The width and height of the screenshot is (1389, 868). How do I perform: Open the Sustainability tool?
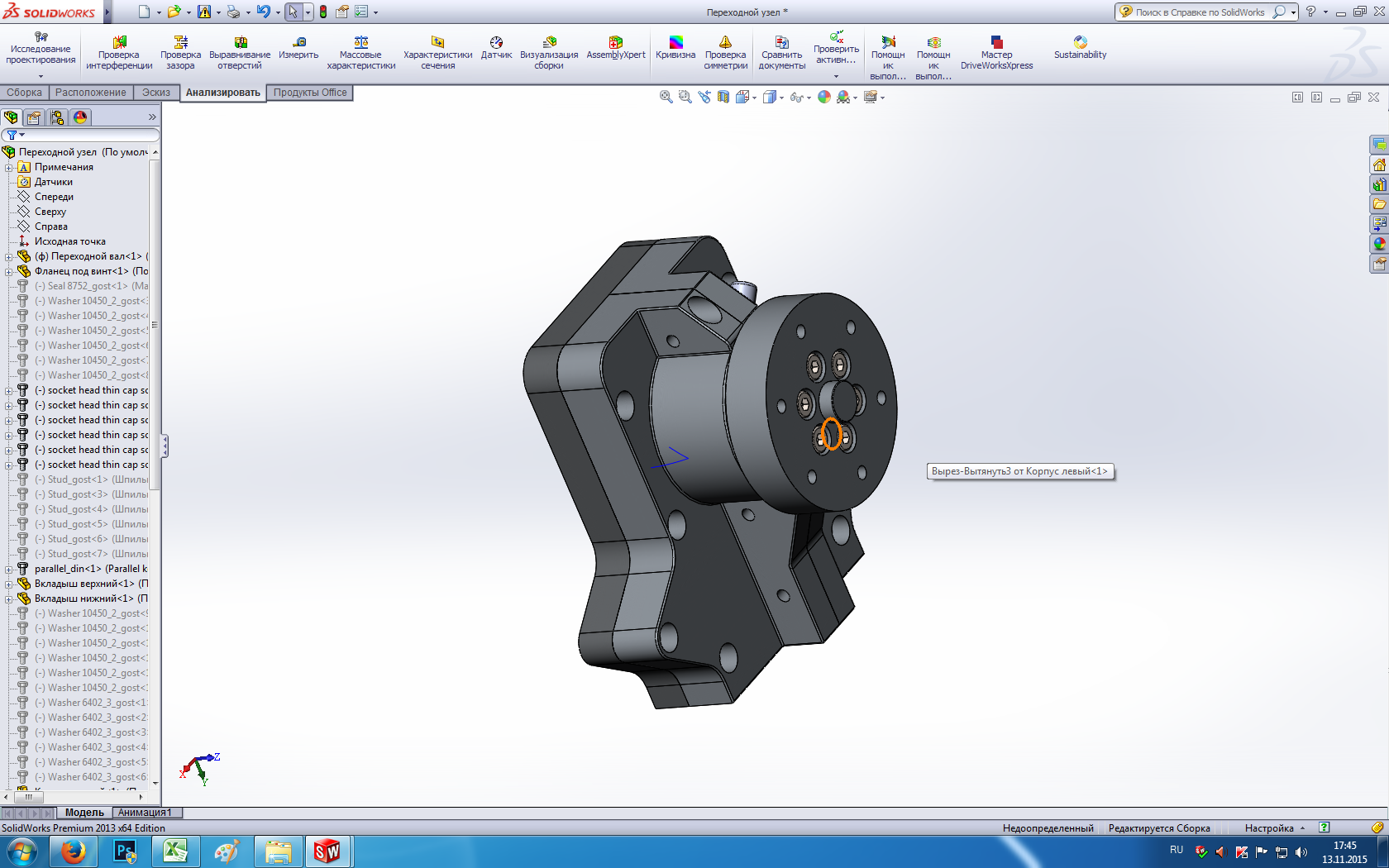(x=1080, y=48)
